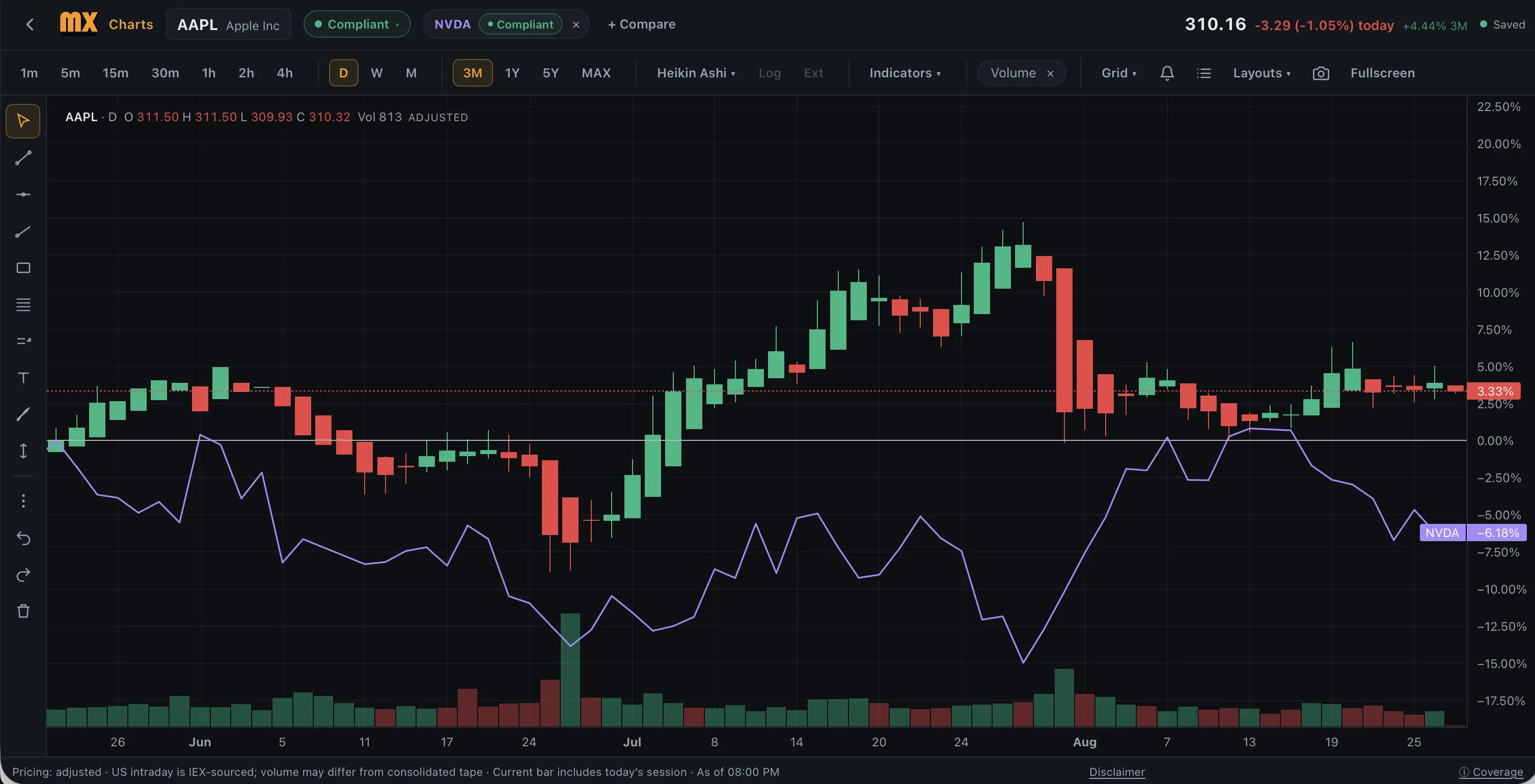
Task: Click the Aug date label on axis
Action: (x=1084, y=742)
